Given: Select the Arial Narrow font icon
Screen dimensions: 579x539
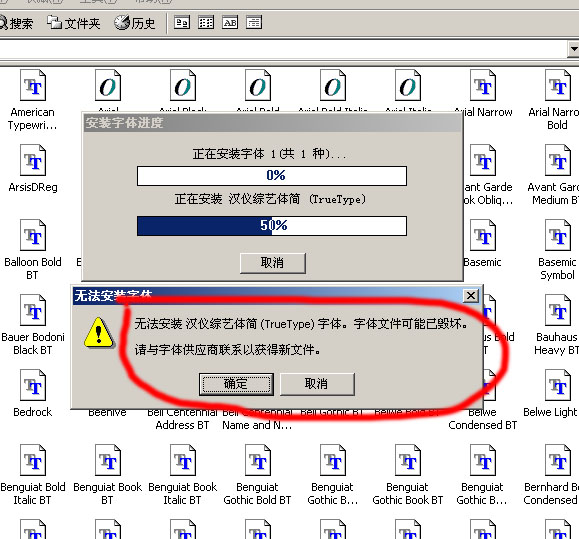Looking at the screenshot, I should [x=483, y=85].
